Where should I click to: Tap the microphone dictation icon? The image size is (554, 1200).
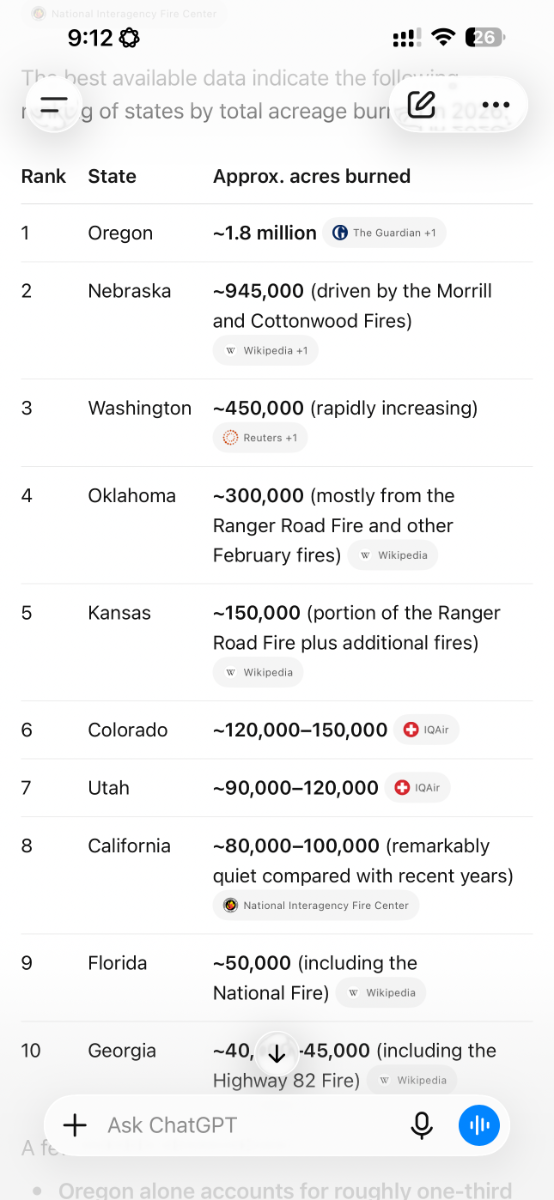point(422,1125)
